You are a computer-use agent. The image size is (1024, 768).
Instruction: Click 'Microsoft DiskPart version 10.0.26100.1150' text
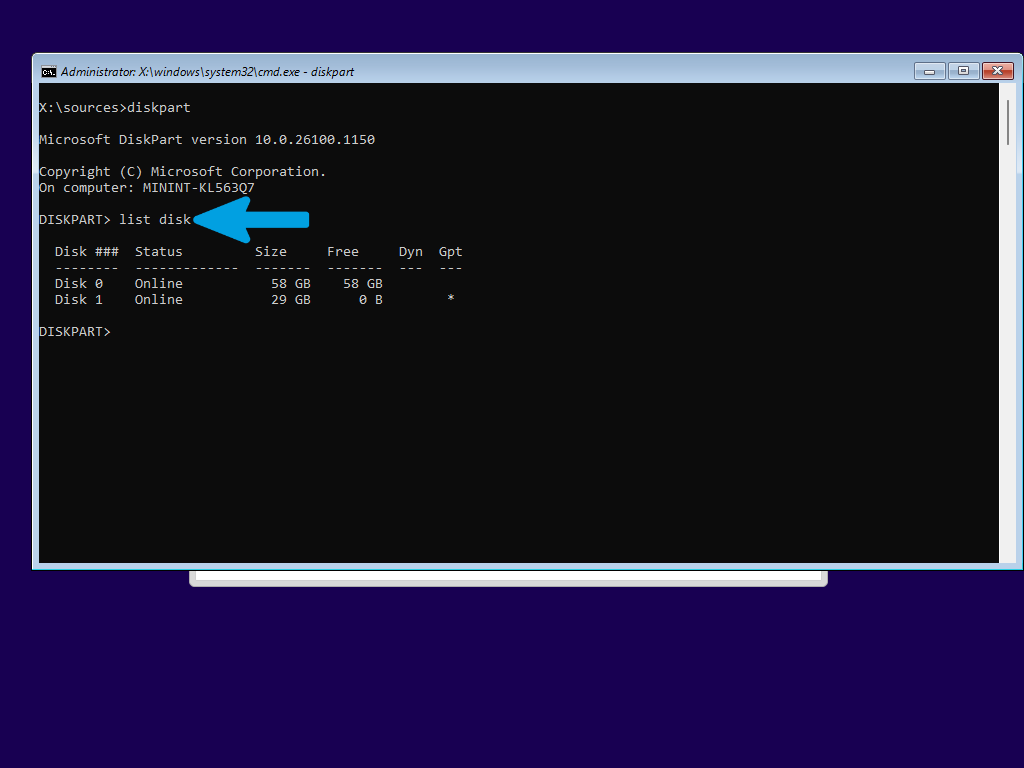207,140
